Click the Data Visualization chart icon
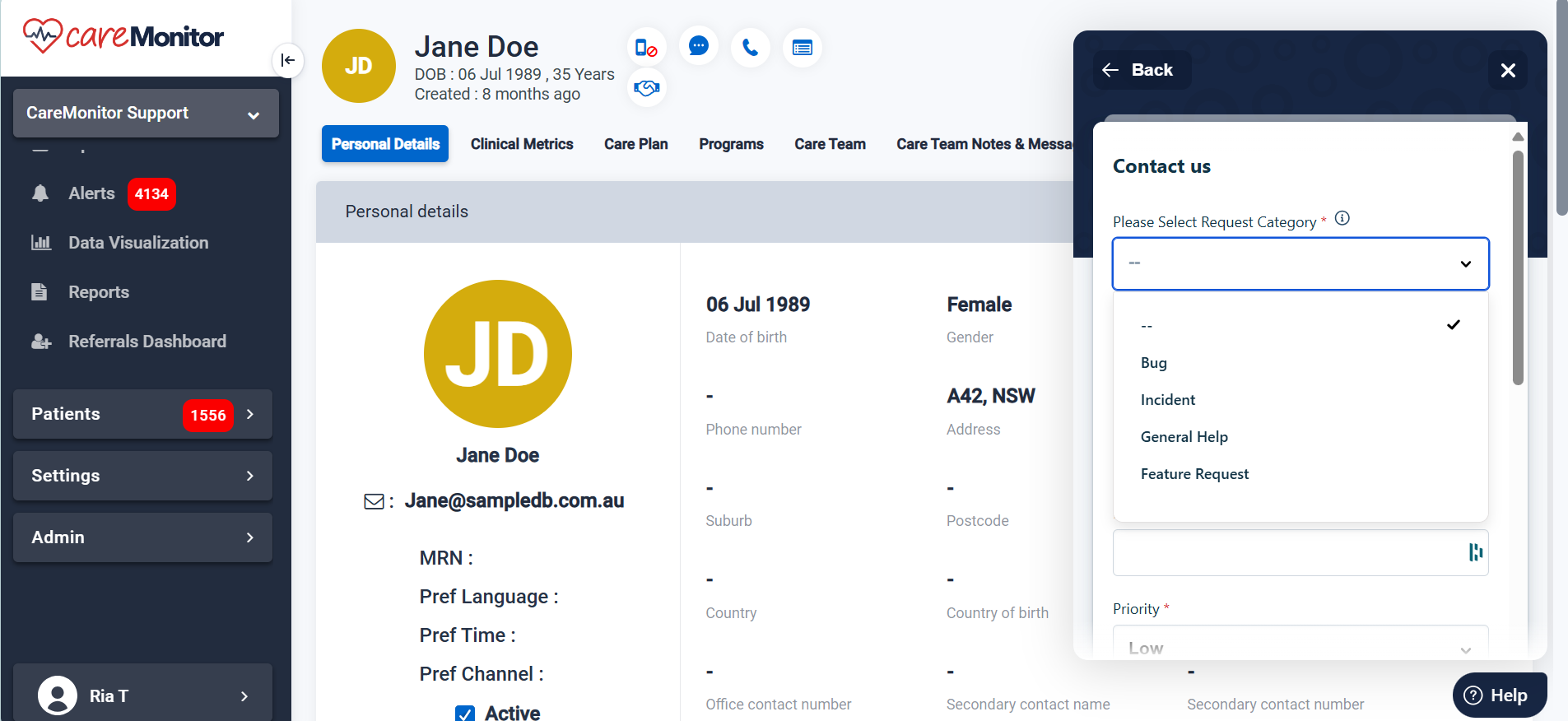 40,243
